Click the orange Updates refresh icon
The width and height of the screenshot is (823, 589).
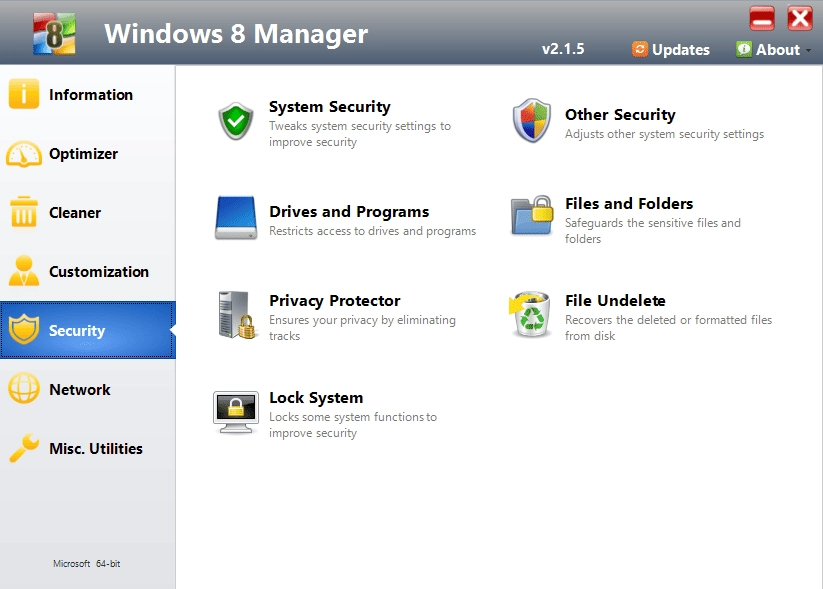point(639,49)
